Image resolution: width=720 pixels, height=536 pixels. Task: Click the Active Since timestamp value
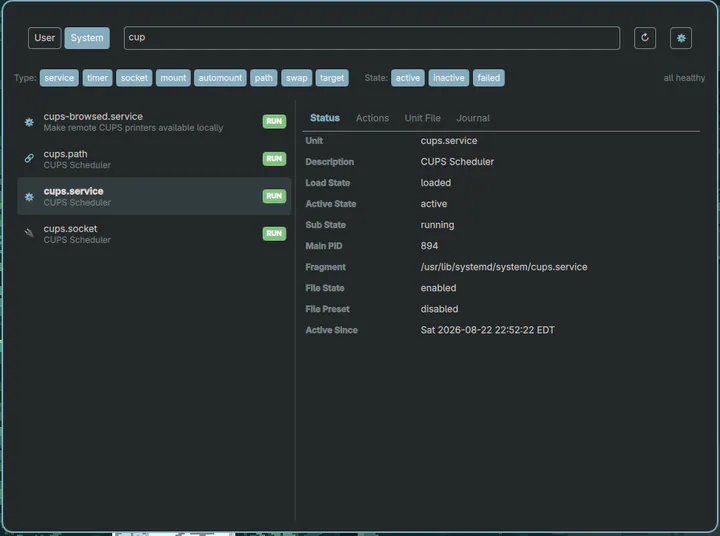pyautogui.click(x=488, y=330)
